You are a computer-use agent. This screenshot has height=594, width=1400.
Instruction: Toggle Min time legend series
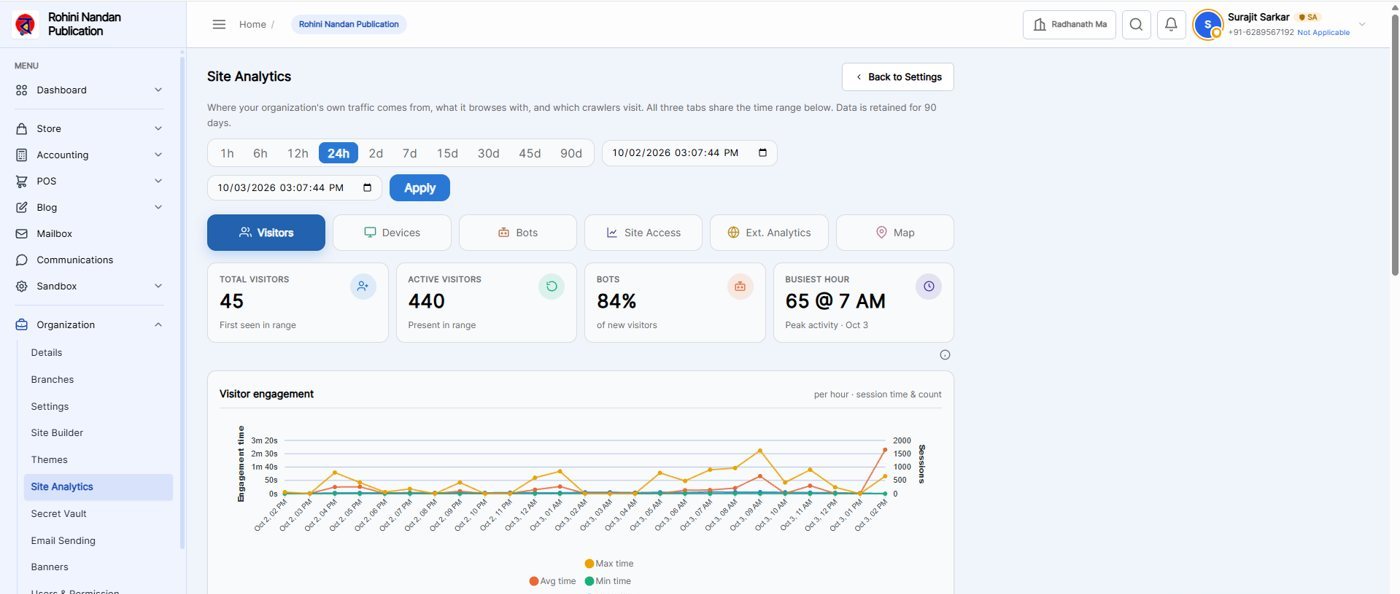click(608, 581)
